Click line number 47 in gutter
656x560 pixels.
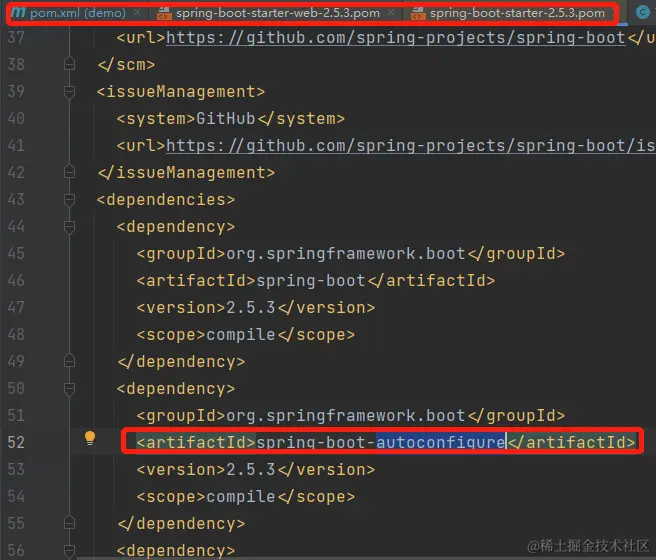[x=16, y=307]
